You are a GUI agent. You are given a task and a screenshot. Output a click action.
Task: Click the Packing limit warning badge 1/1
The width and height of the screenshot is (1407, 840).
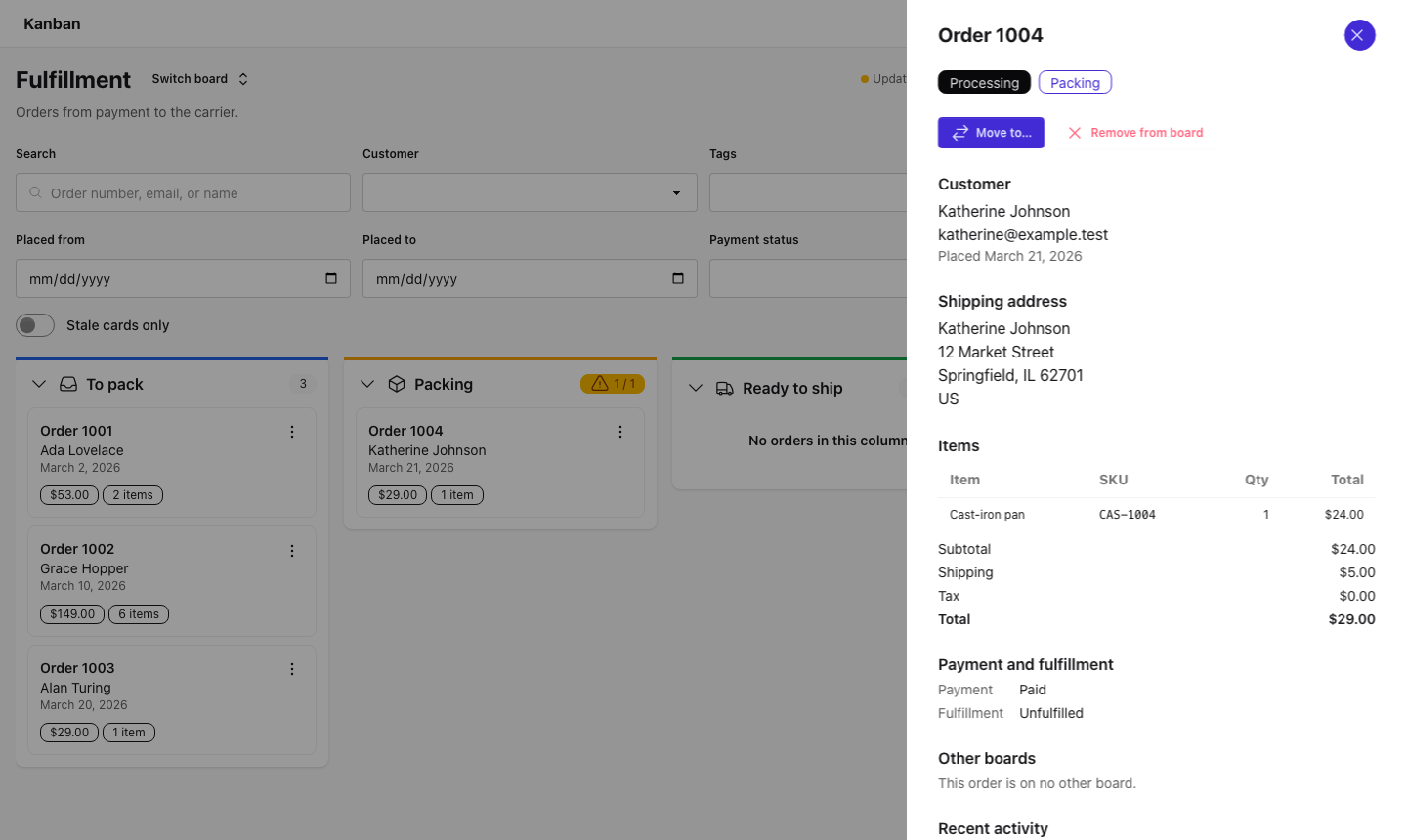pos(613,384)
